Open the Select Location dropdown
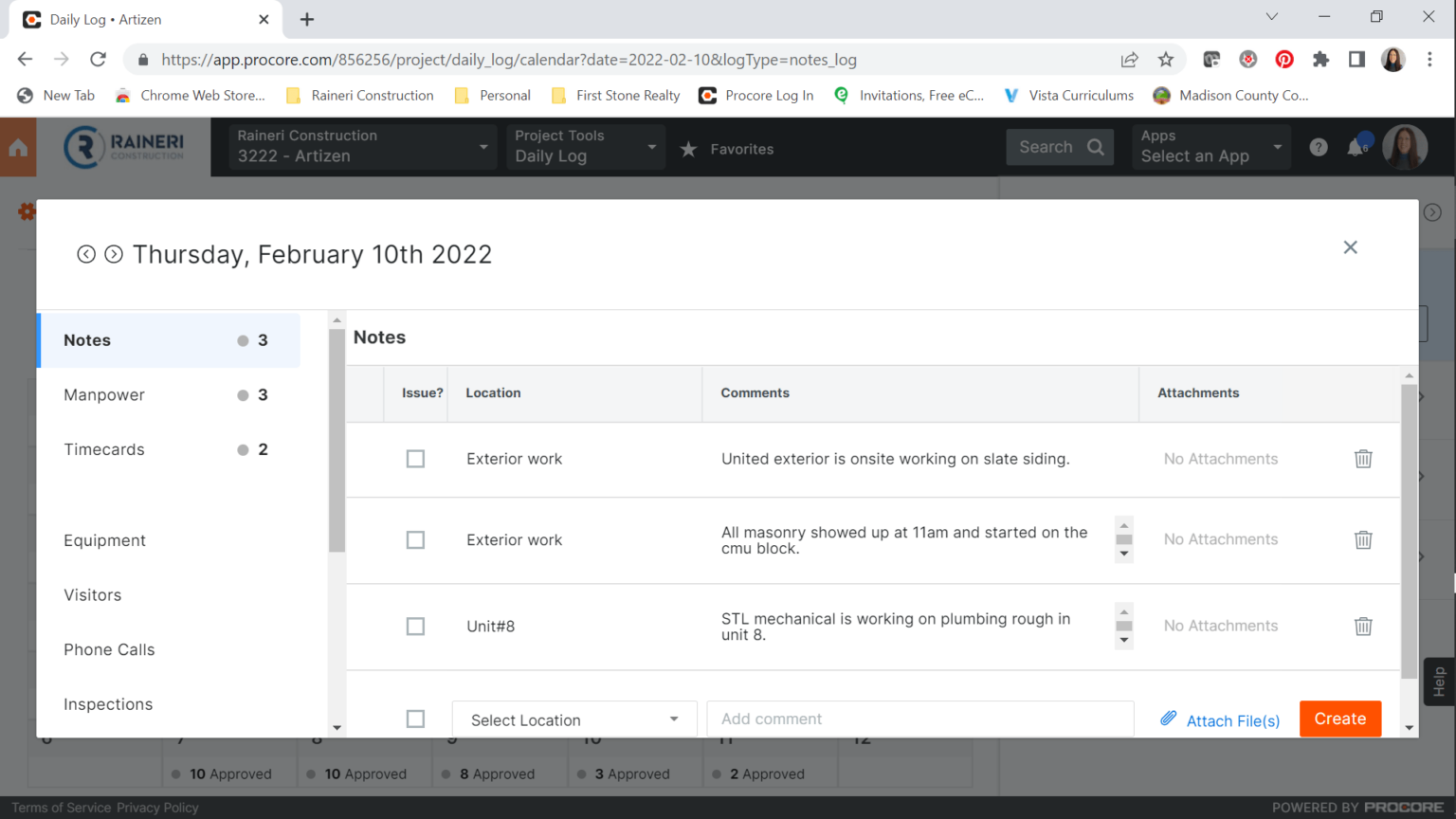This screenshot has height=819, width=1456. [x=574, y=719]
